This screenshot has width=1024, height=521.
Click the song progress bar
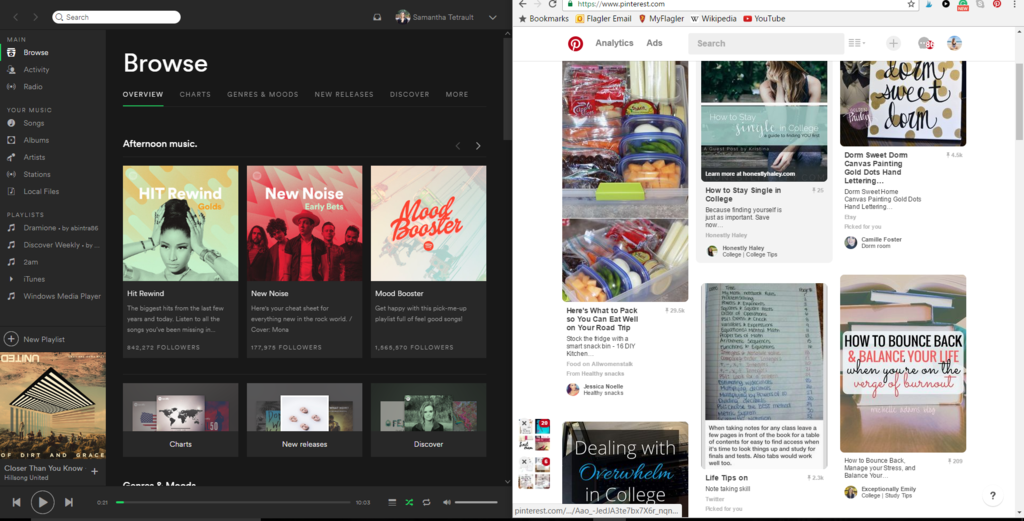[233, 502]
